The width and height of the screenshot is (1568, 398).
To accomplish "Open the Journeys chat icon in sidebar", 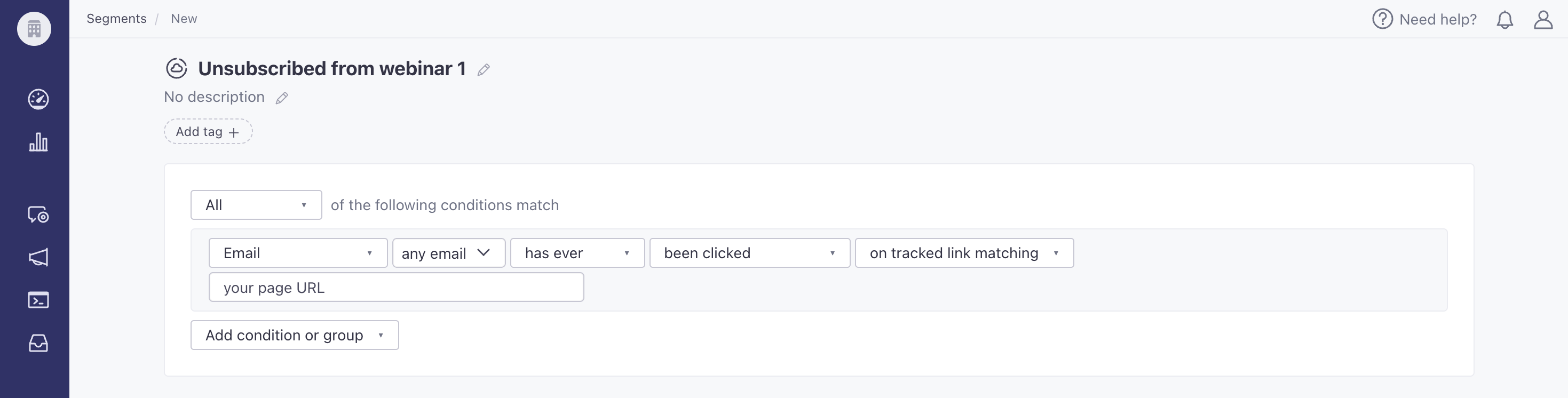I will click(38, 215).
